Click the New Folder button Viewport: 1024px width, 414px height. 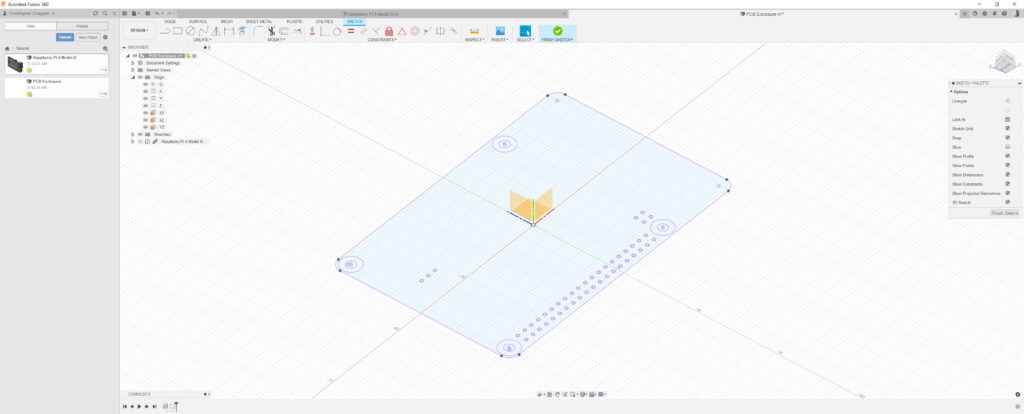88,37
